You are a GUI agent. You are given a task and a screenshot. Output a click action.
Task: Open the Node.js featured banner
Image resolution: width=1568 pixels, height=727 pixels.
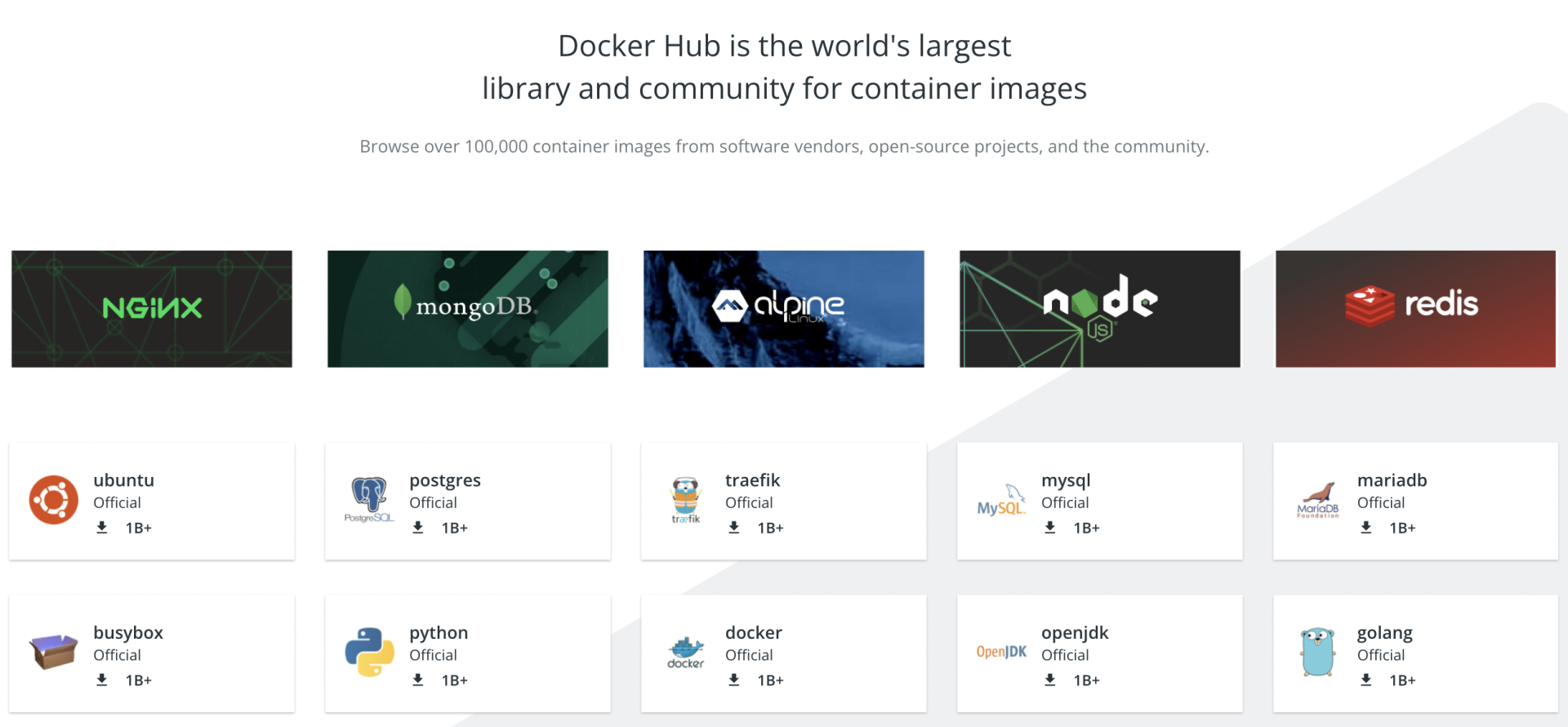click(x=1100, y=309)
